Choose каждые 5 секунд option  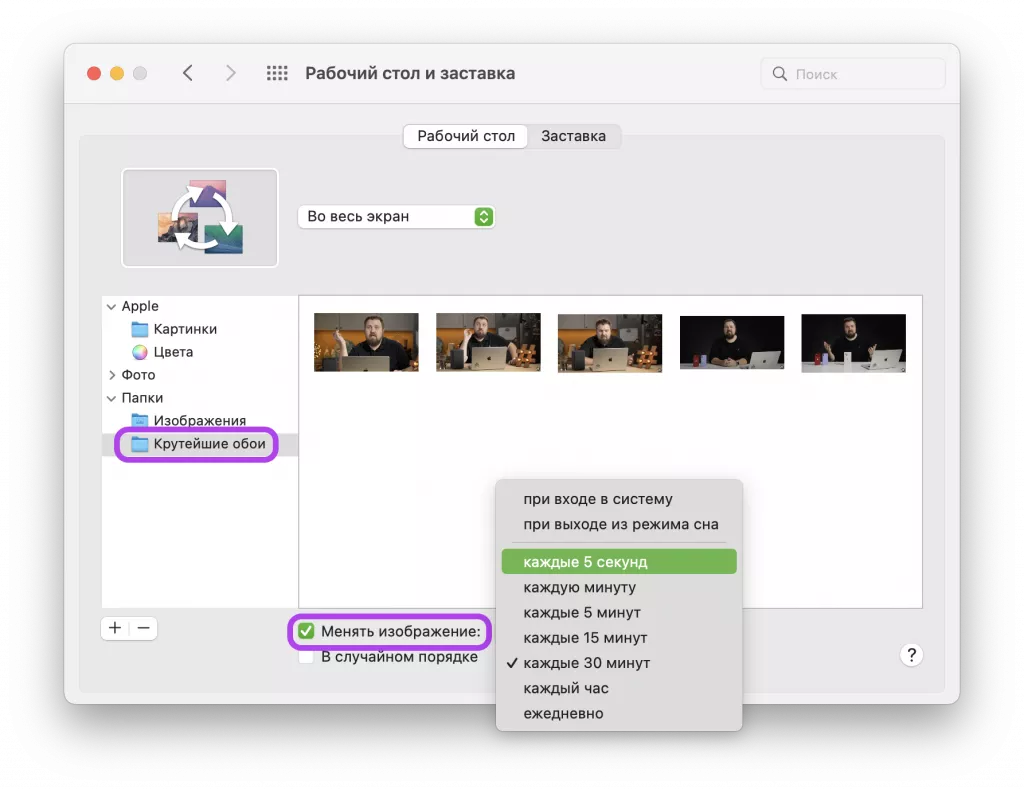619,562
